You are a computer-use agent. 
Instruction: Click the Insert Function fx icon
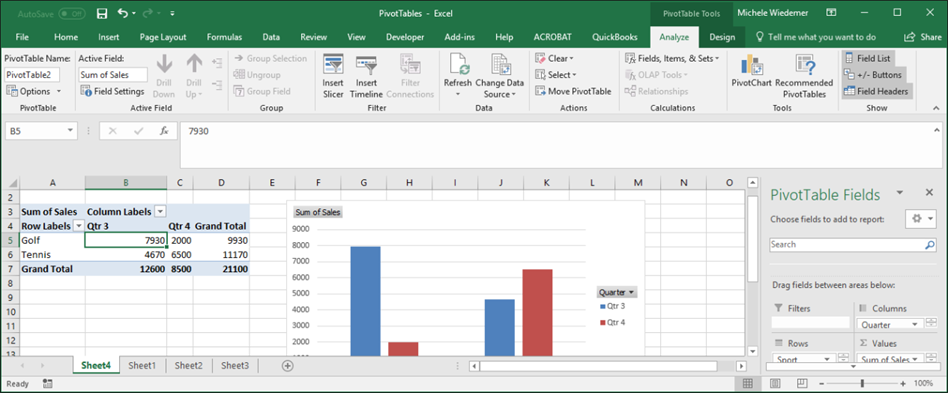[164, 131]
